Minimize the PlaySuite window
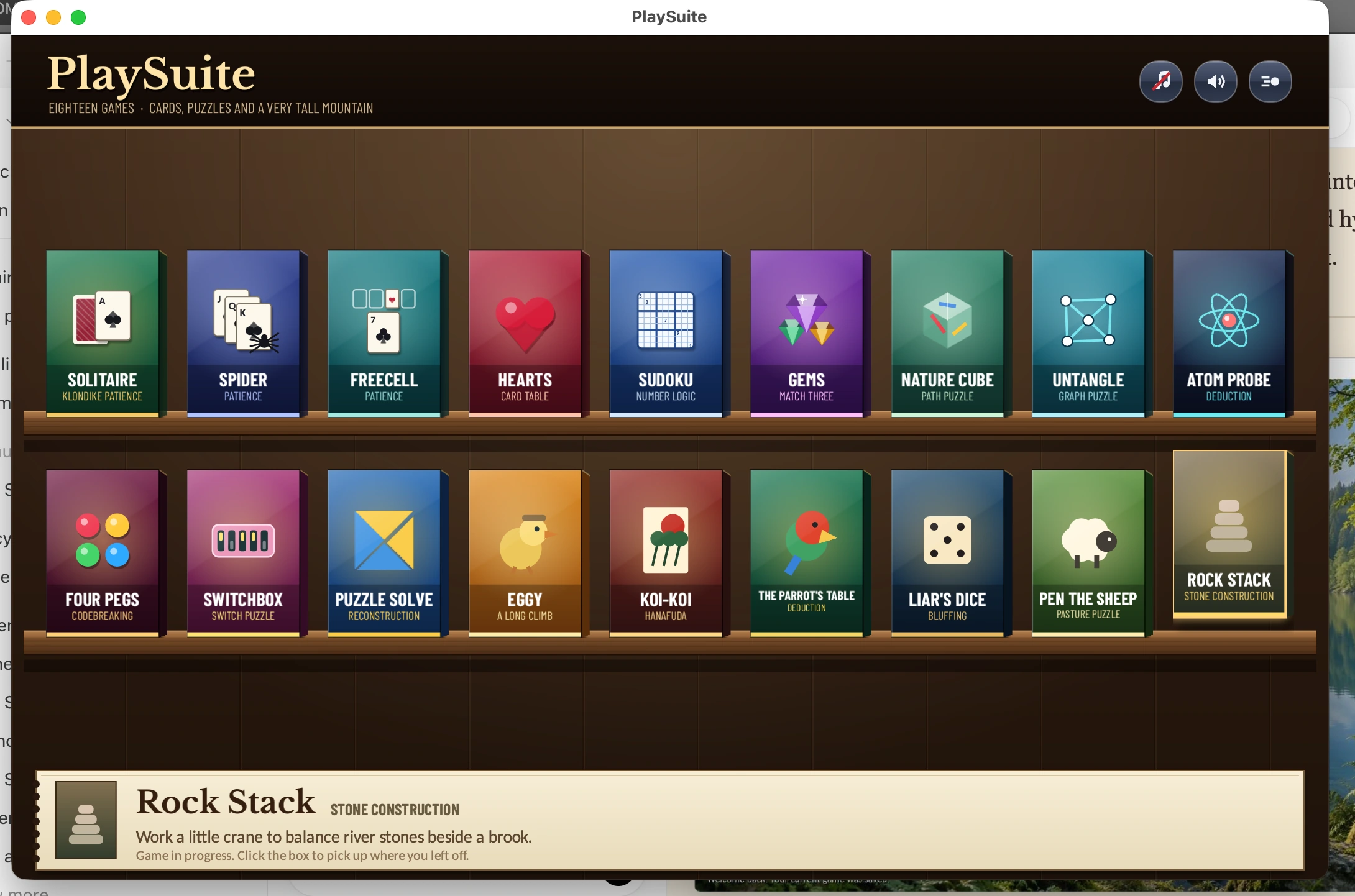This screenshot has height=896, width=1355. click(53, 17)
